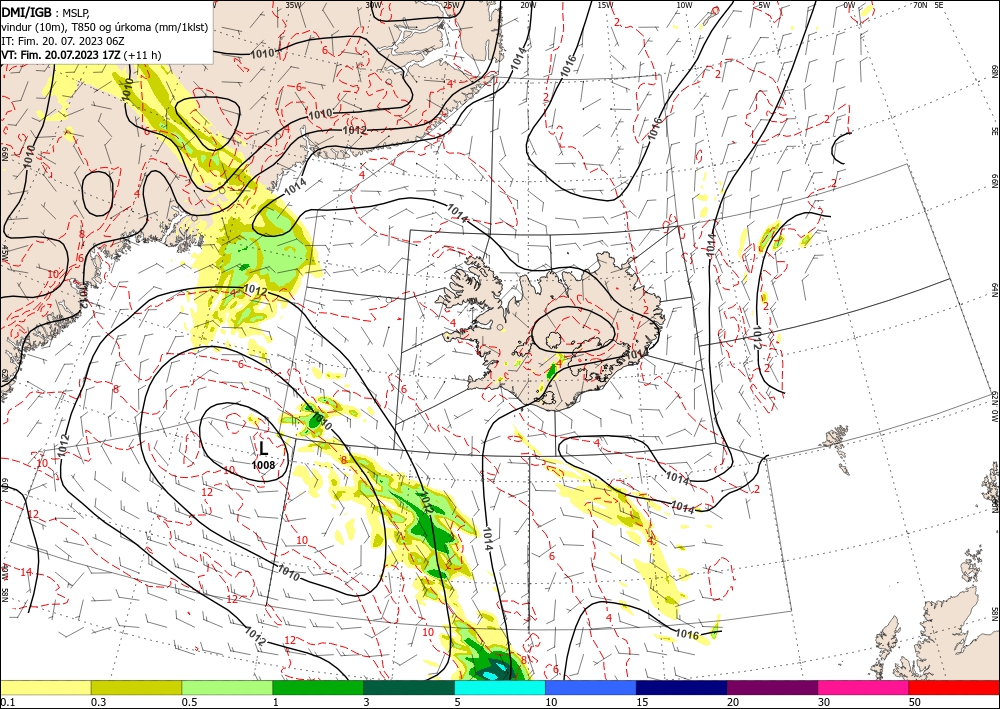Click the '30W' longitude label

(x=373, y=5)
